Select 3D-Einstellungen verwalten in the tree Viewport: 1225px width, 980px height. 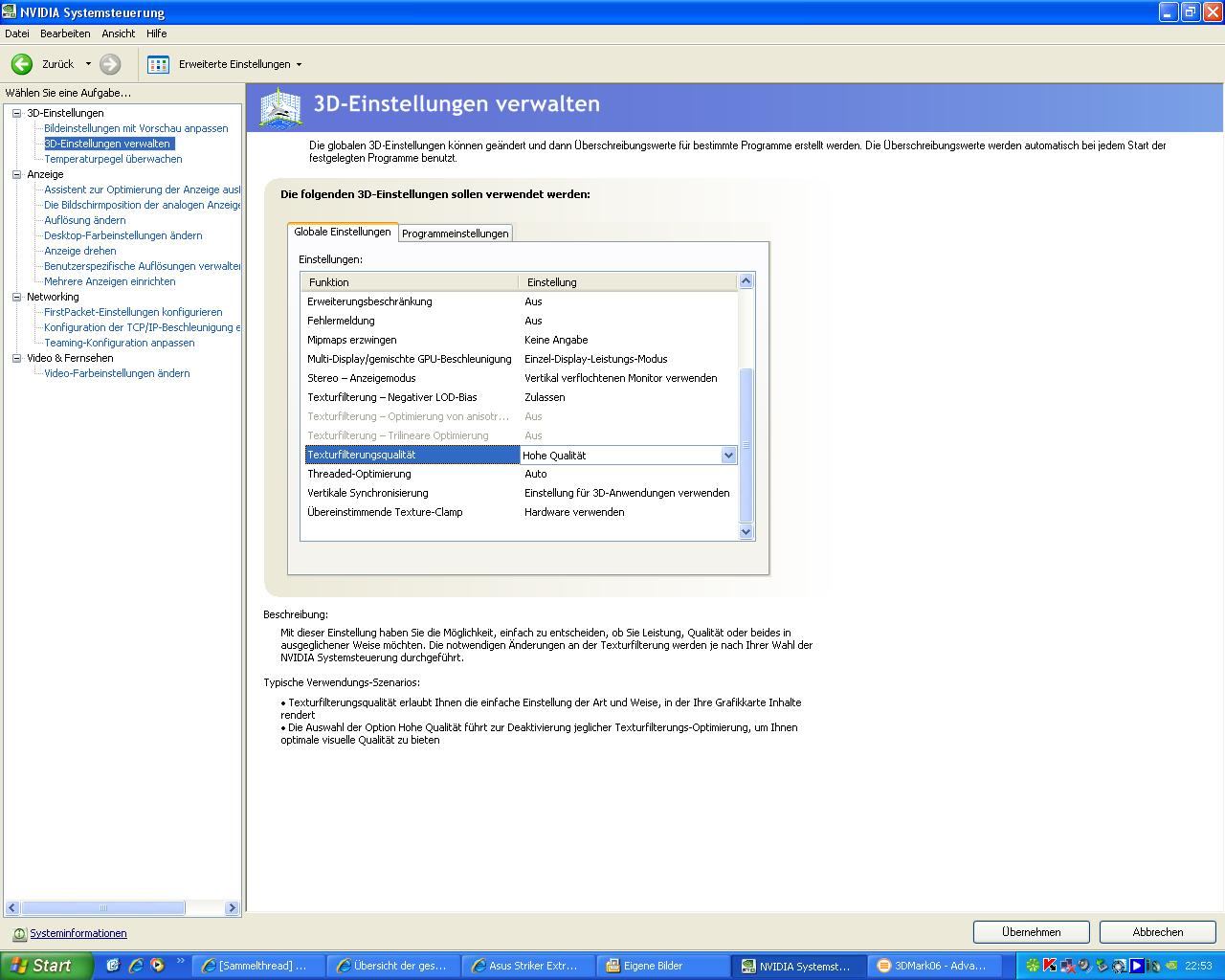point(109,144)
